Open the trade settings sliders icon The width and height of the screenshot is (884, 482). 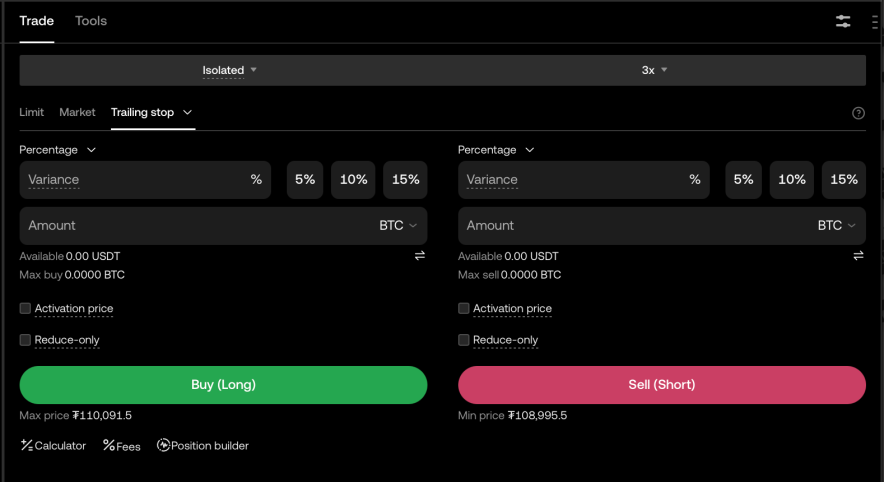point(843,21)
